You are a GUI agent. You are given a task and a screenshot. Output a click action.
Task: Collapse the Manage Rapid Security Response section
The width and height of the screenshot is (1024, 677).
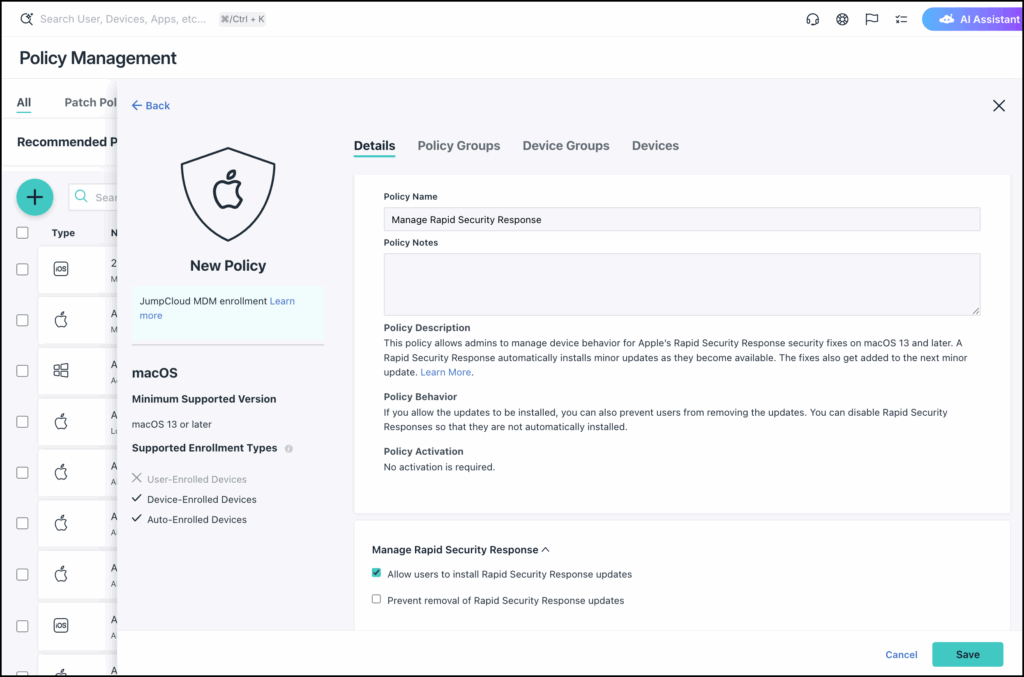click(x=546, y=549)
